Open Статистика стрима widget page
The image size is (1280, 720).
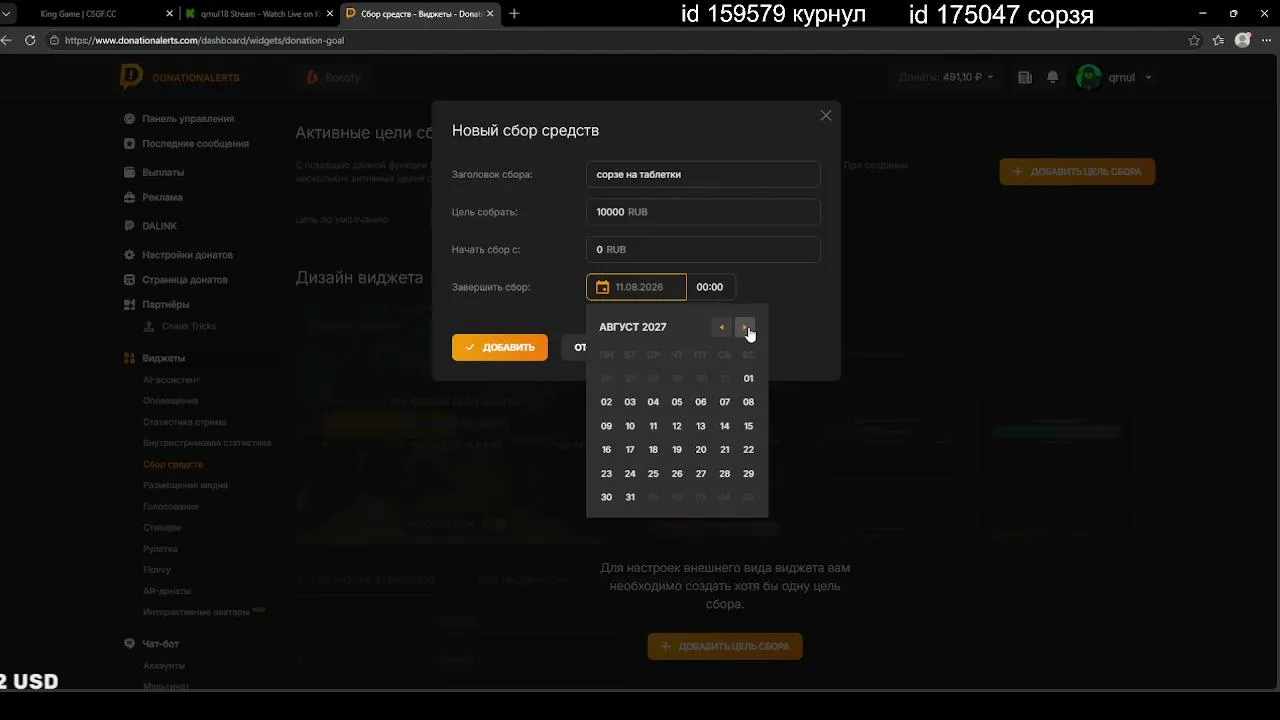pyautogui.click(x=184, y=422)
